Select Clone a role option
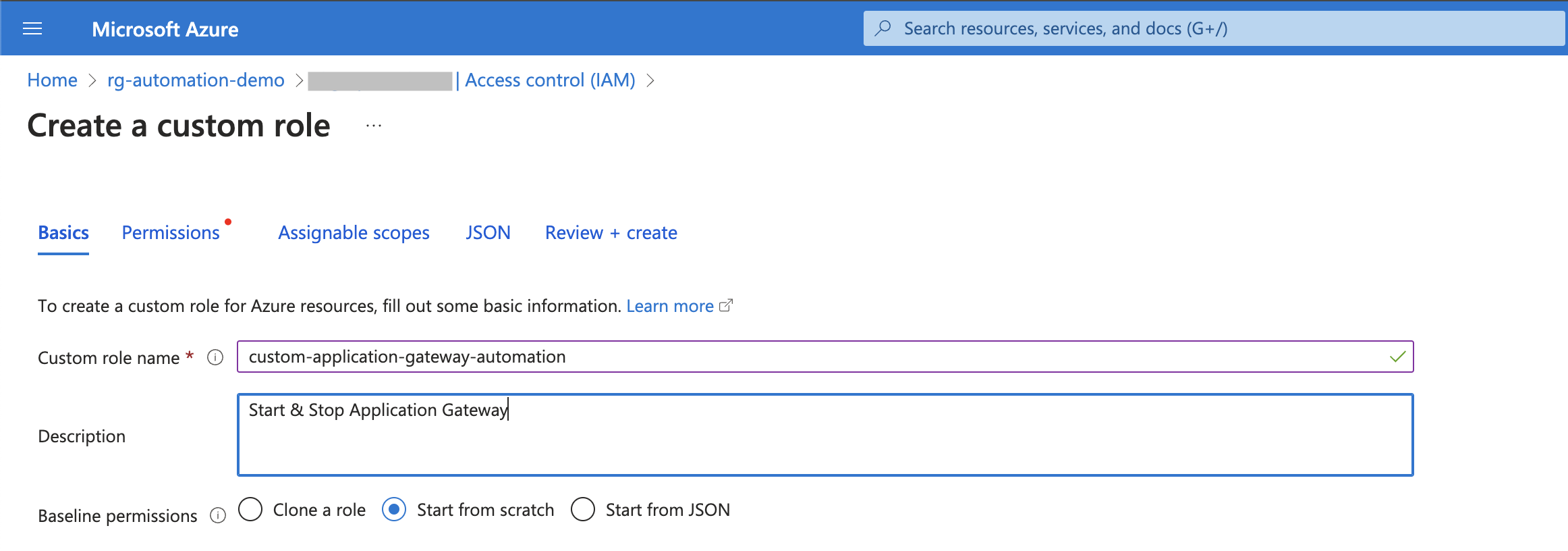Screen dimensions: 1568x551 [250, 510]
